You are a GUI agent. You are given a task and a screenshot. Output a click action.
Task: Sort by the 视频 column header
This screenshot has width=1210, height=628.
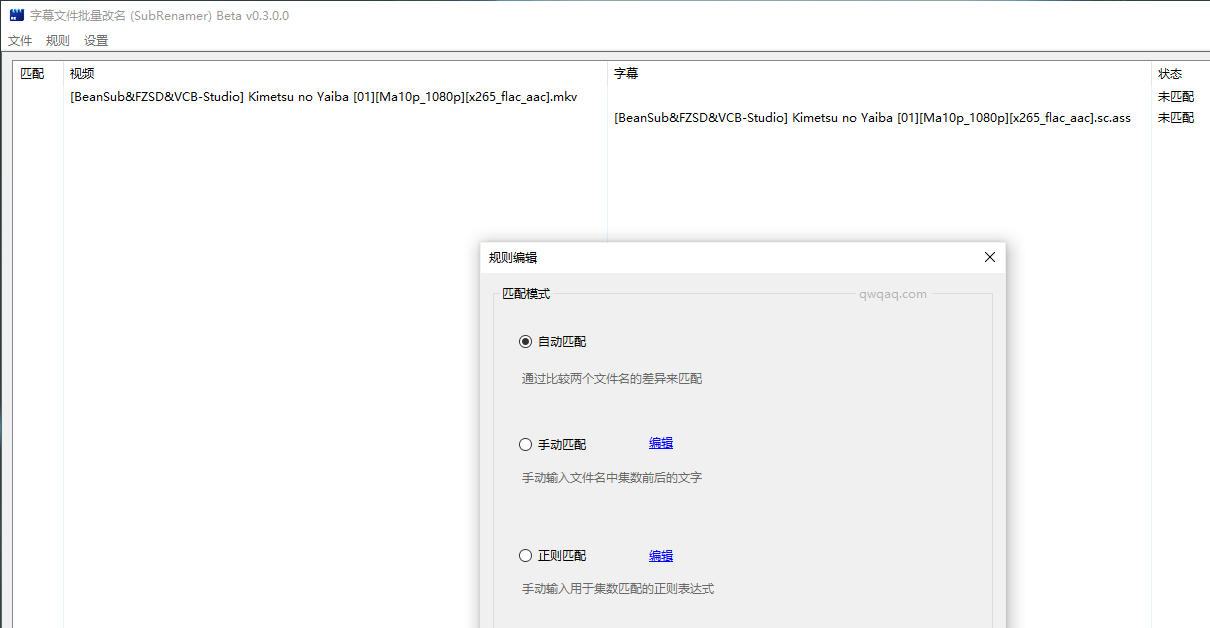coord(82,74)
